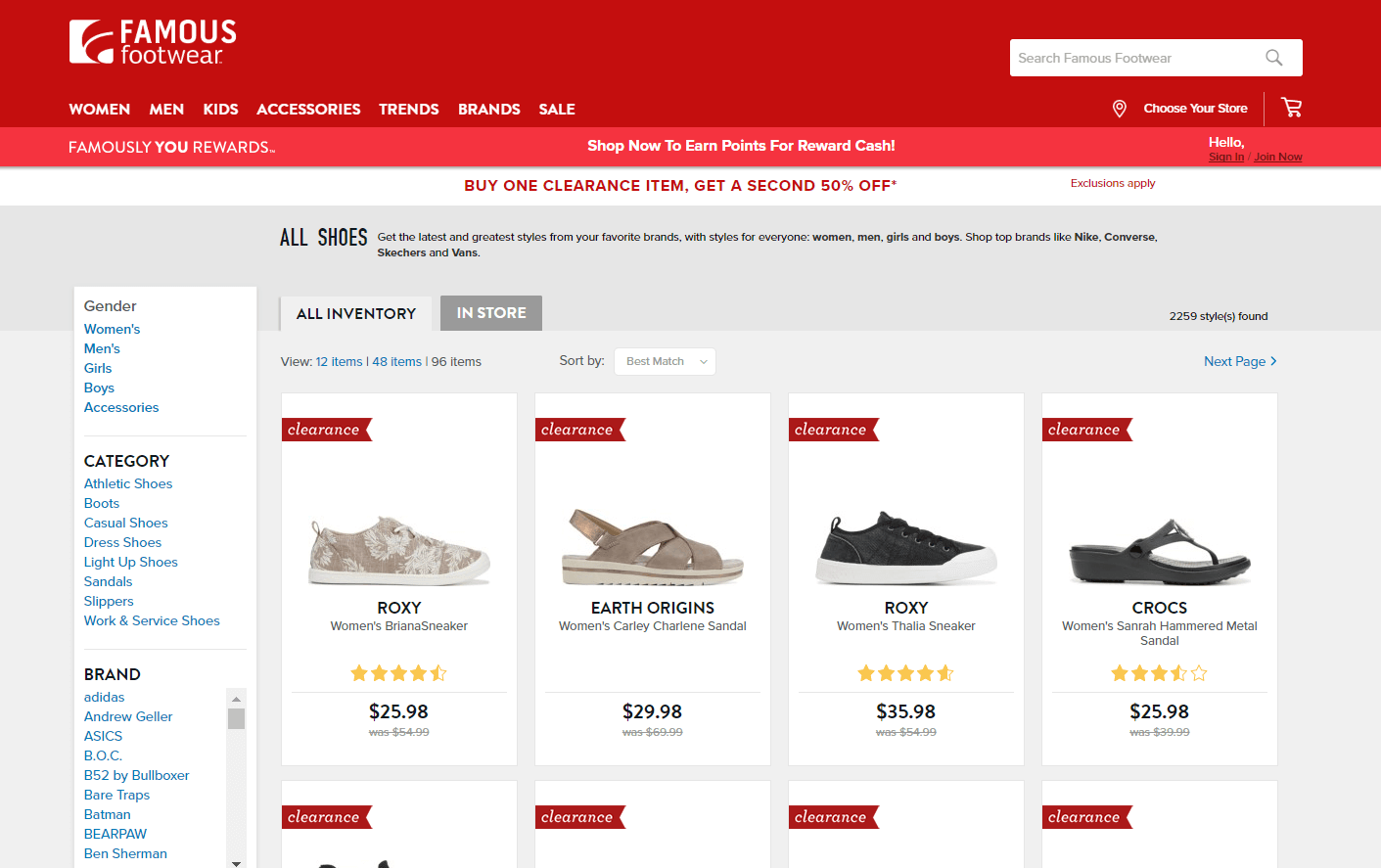1381x868 pixels.
Task: Click star rating of Roxy Thalia Sneaker
Action: pyautogui.click(x=906, y=673)
